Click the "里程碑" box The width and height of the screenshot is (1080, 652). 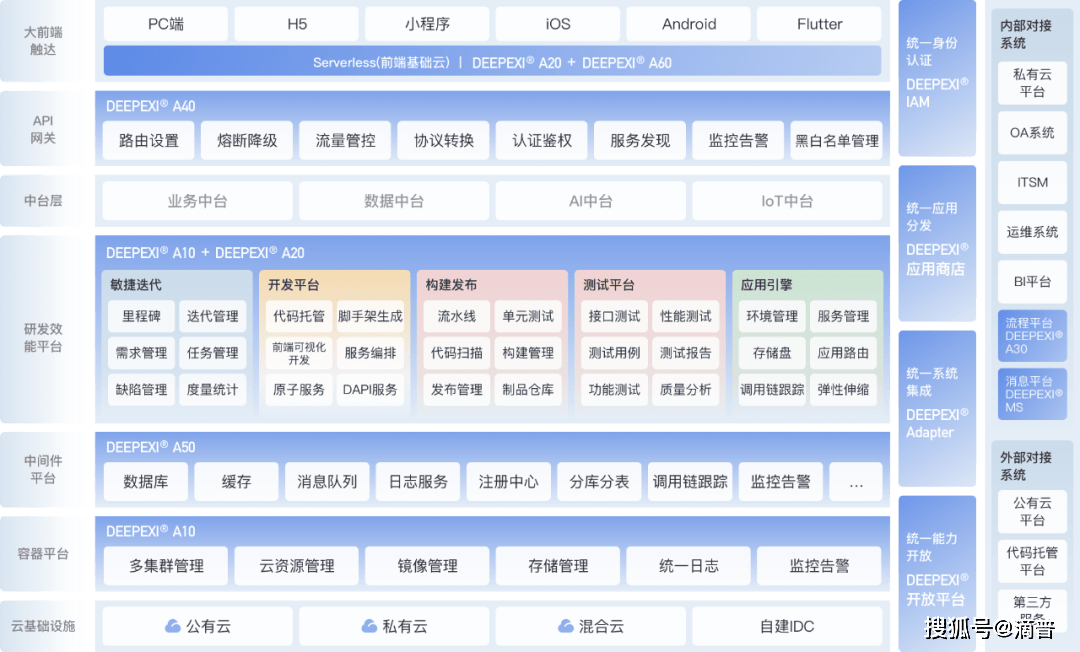(141, 316)
